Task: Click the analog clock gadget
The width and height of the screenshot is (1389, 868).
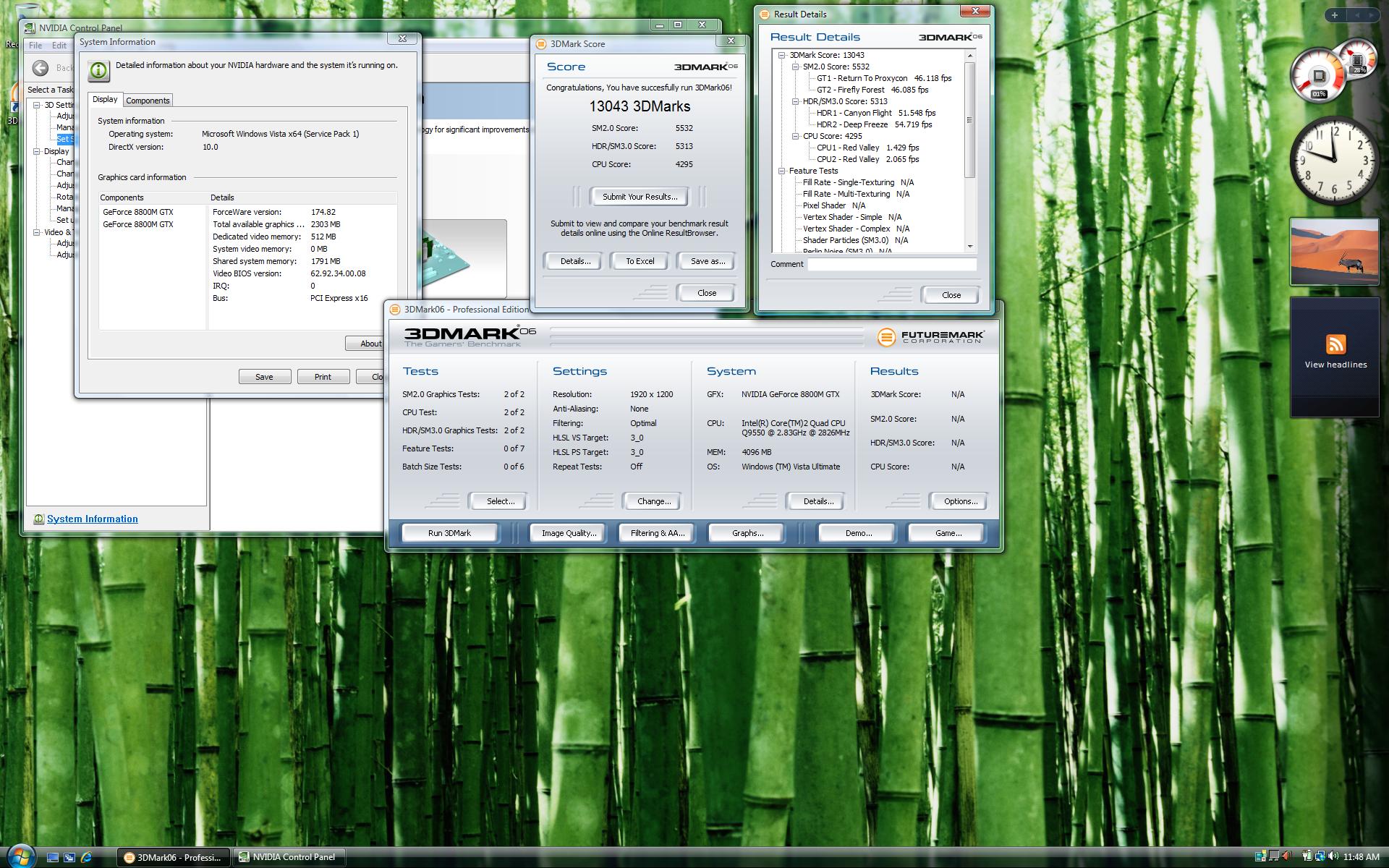Action: coord(1334,160)
